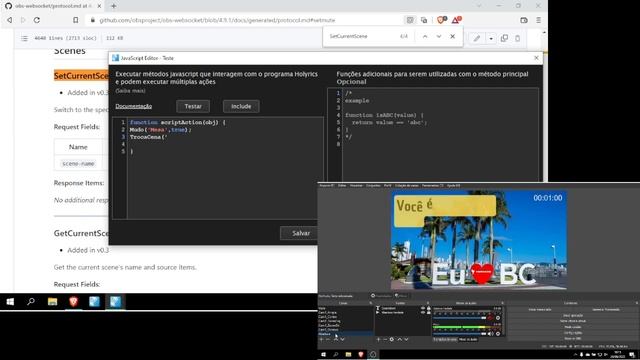The width and height of the screenshot is (640, 360).
Task: Open the Brave hamburger menu
Action: point(538,20)
